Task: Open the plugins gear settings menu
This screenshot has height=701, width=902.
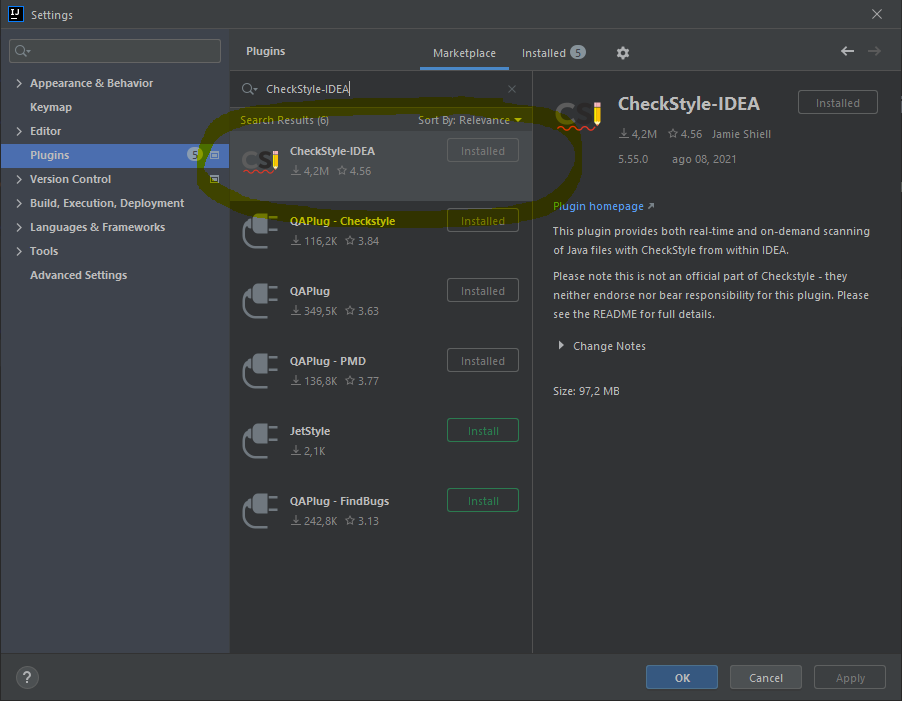Action: pos(622,53)
